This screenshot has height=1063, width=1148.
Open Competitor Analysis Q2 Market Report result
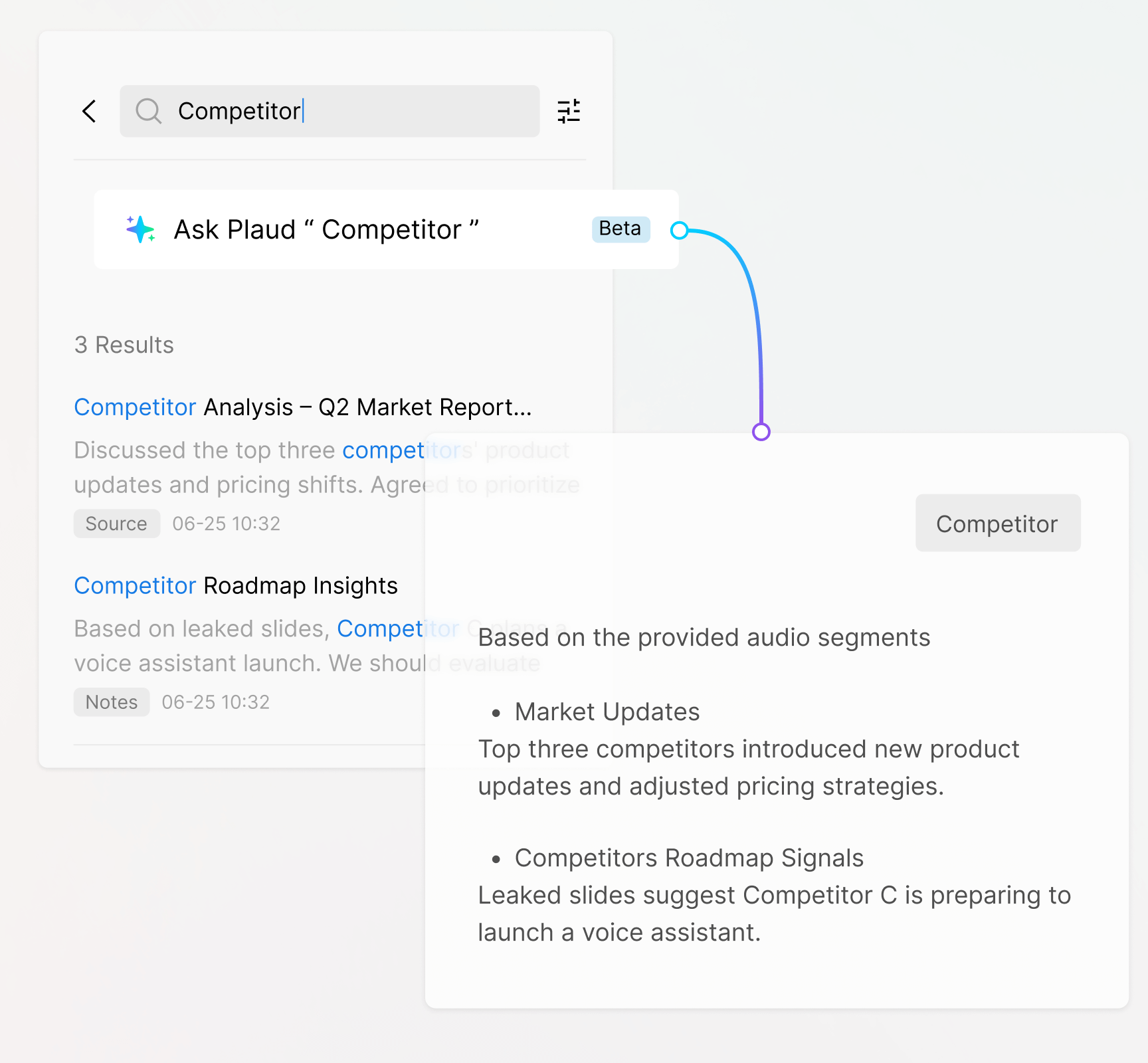(x=302, y=407)
